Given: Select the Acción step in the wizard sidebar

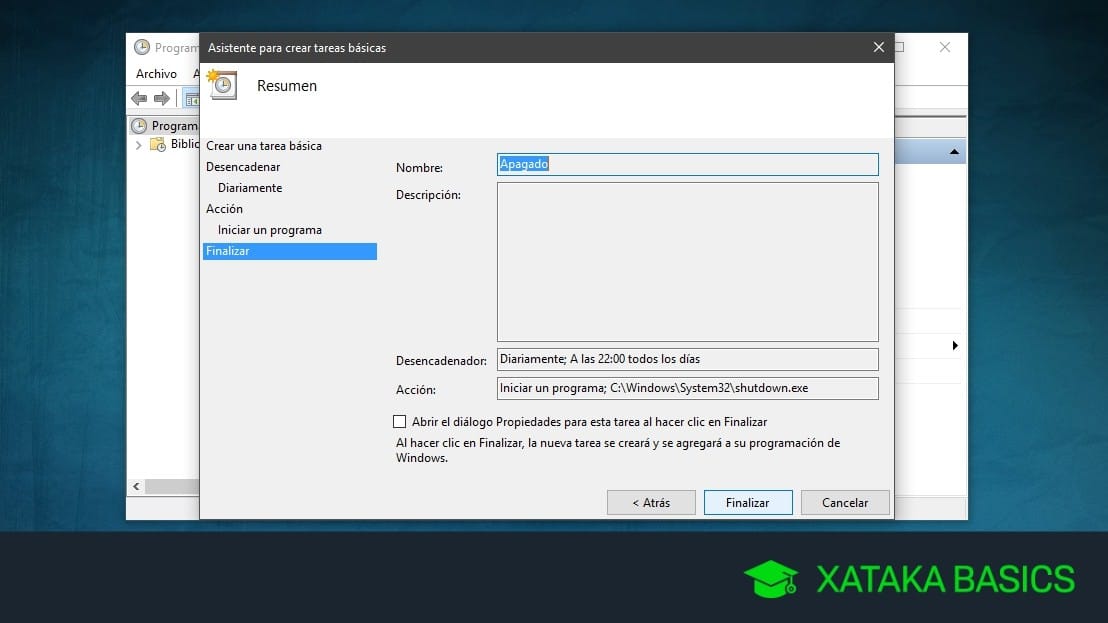Looking at the screenshot, I should pyautogui.click(x=224, y=208).
